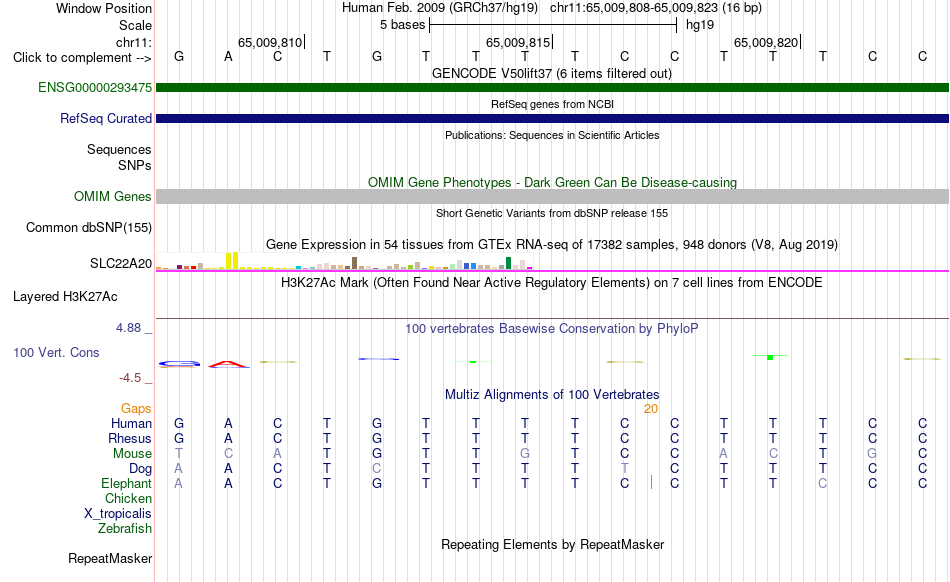Click 'RefSeq genes from NCBI' title

click(x=552, y=104)
